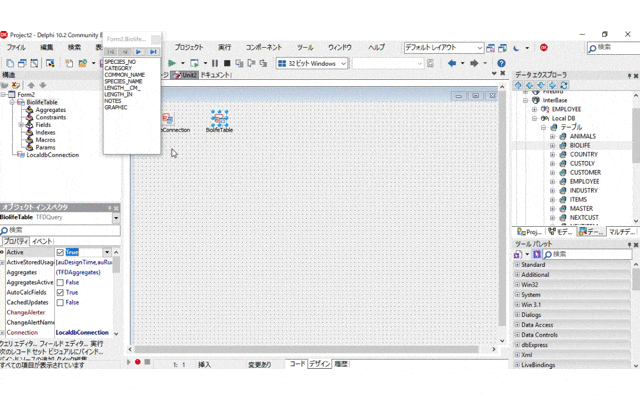
Task: Select SPECIES_NO in the Fields Editor list
Action: (x=120, y=62)
